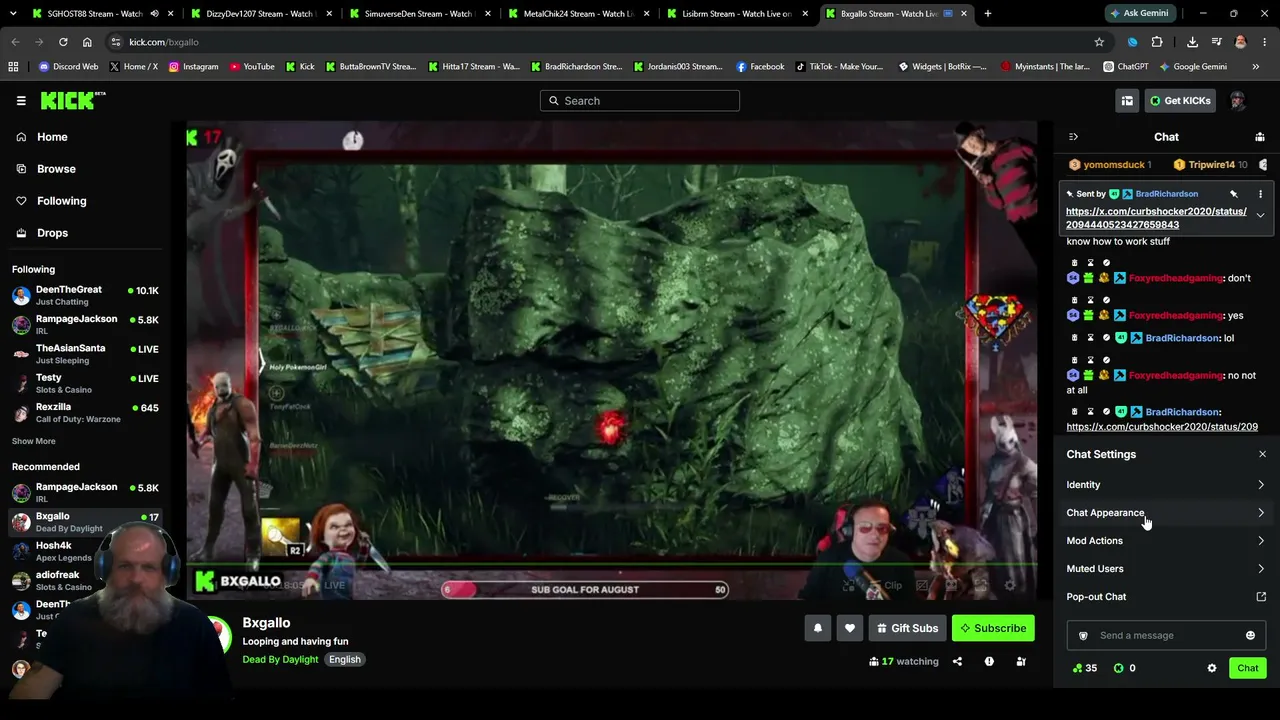Image resolution: width=1280 pixels, height=720 pixels.
Task: Bookmark this page with star icon
Action: (x=1099, y=42)
